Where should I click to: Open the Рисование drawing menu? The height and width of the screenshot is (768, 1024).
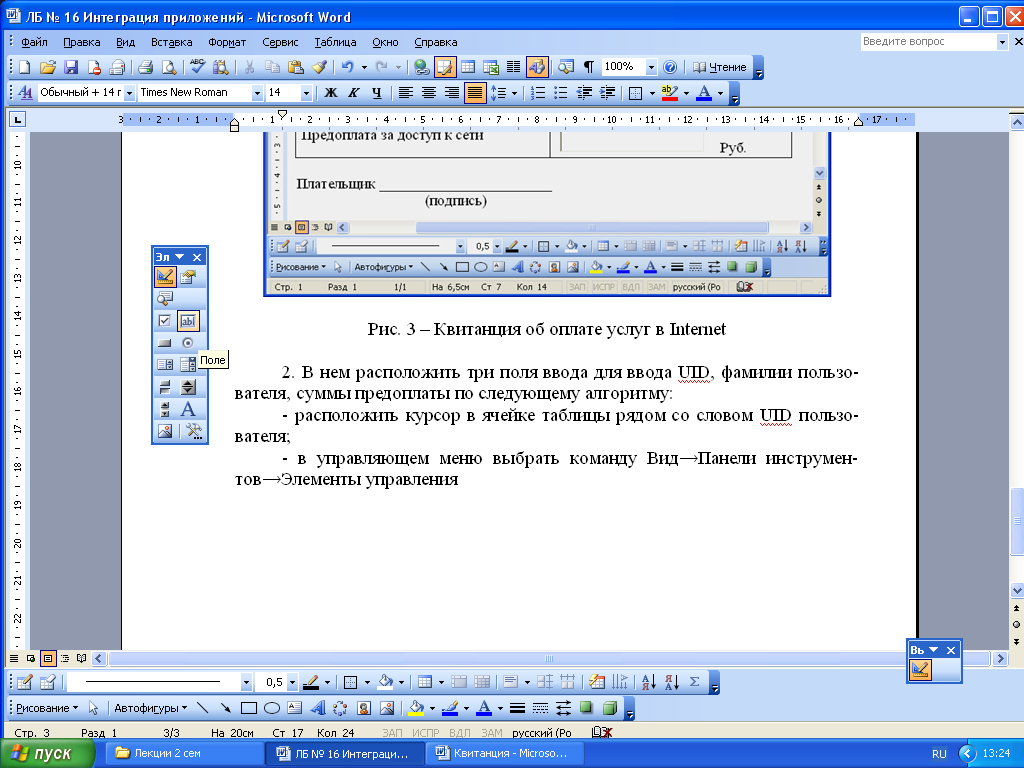tap(47, 708)
